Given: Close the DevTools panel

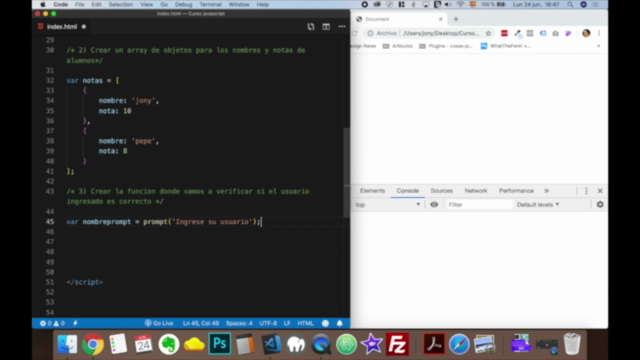Looking at the screenshot, I should (x=600, y=191).
